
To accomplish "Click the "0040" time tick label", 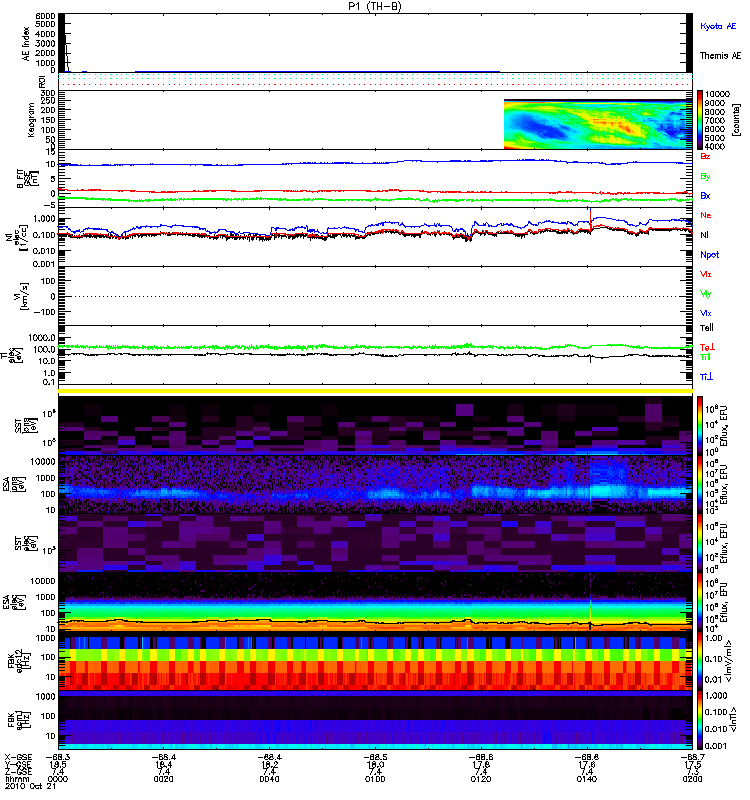I will (269, 780).
